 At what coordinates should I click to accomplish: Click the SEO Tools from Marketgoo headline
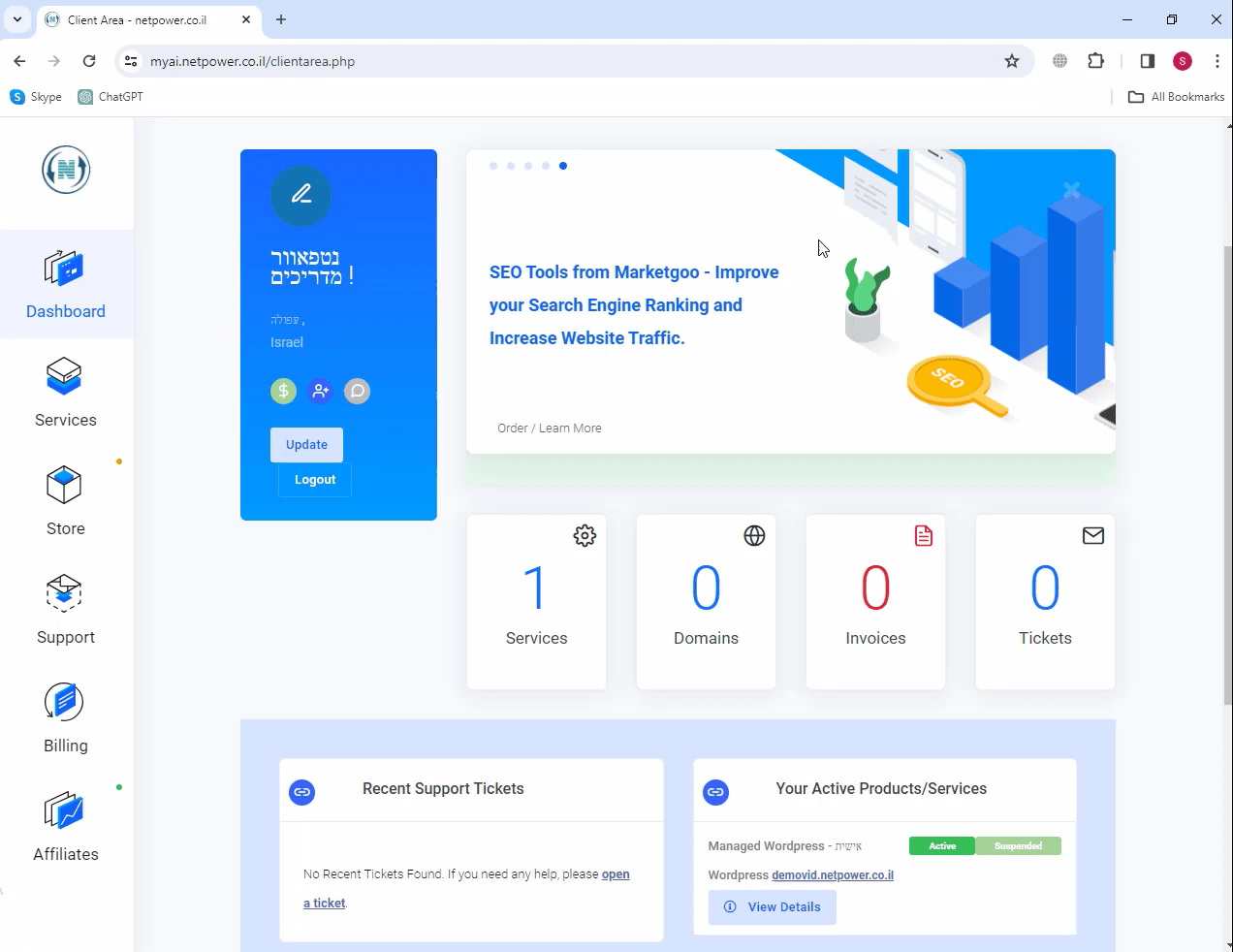pyautogui.click(x=634, y=305)
